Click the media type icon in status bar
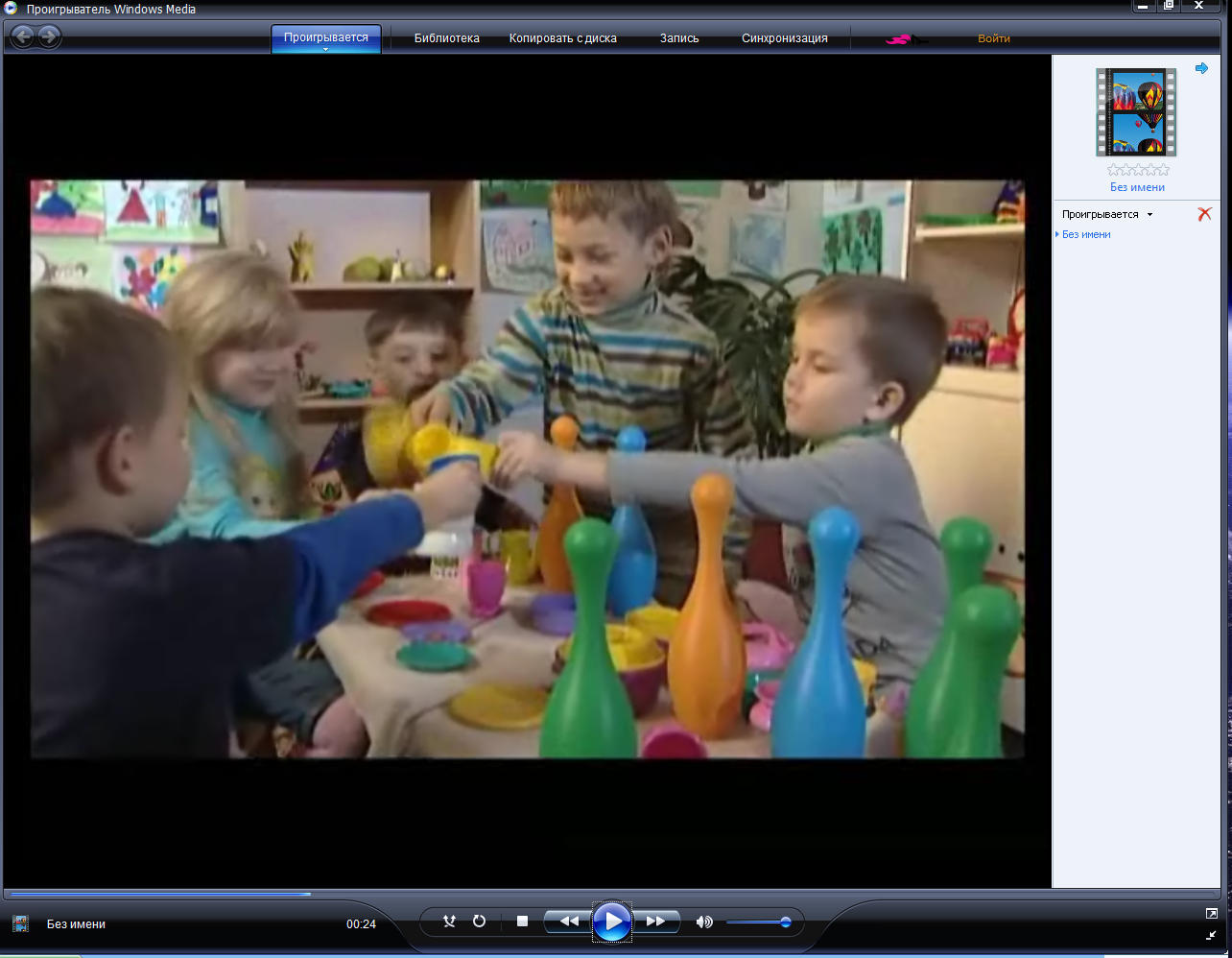 point(20,923)
